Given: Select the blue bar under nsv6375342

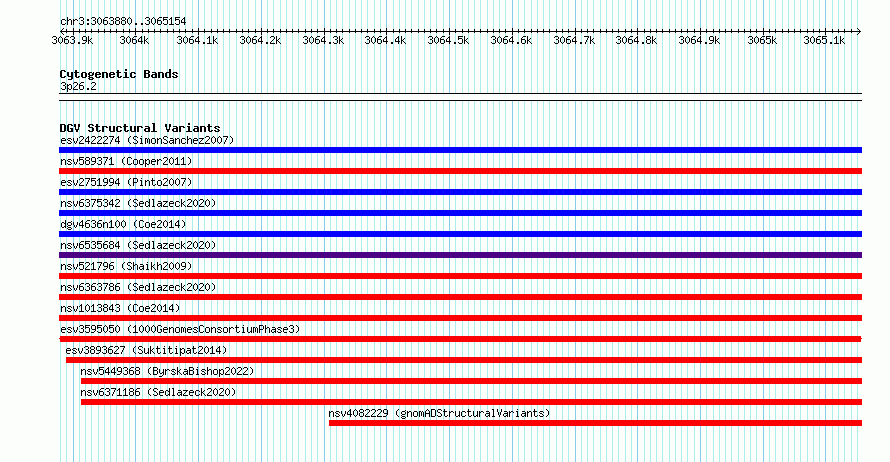Looking at the screenshot, I should (x=460, y=213).
